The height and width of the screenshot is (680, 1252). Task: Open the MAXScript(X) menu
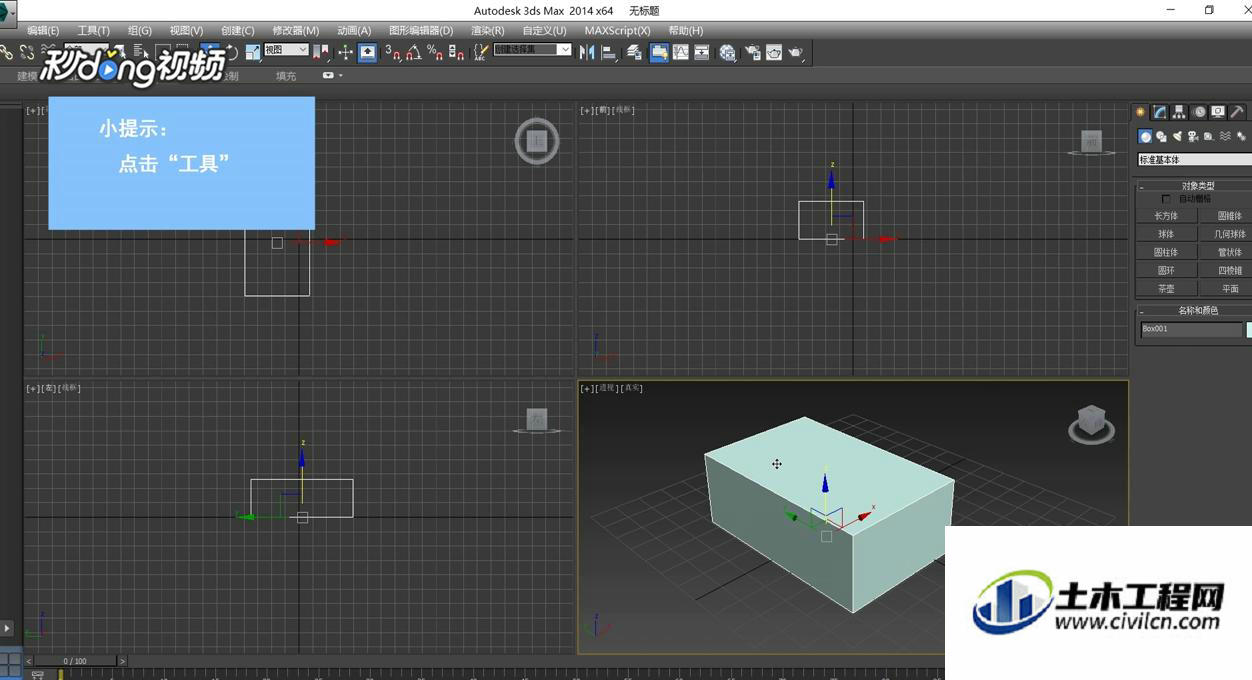pyautogui.click(x=617, y=31)
